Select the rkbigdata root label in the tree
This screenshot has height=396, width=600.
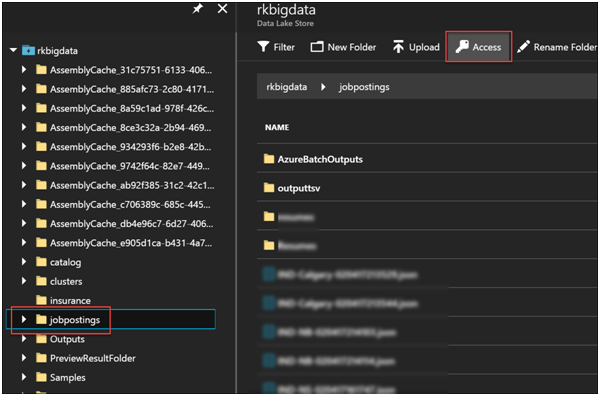[57, 51]
